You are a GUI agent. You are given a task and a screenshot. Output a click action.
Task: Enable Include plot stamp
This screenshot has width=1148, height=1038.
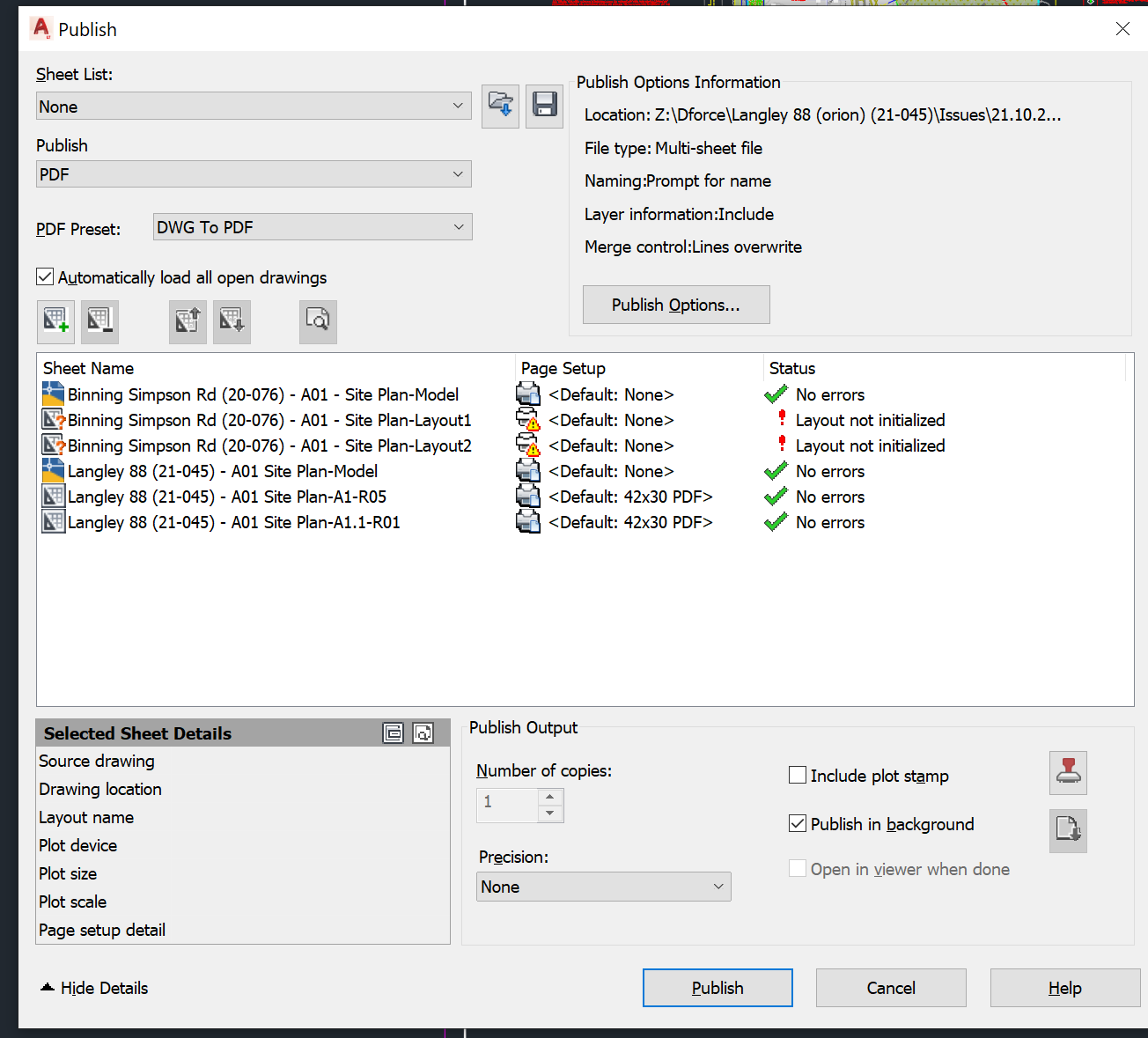point(797,775)
